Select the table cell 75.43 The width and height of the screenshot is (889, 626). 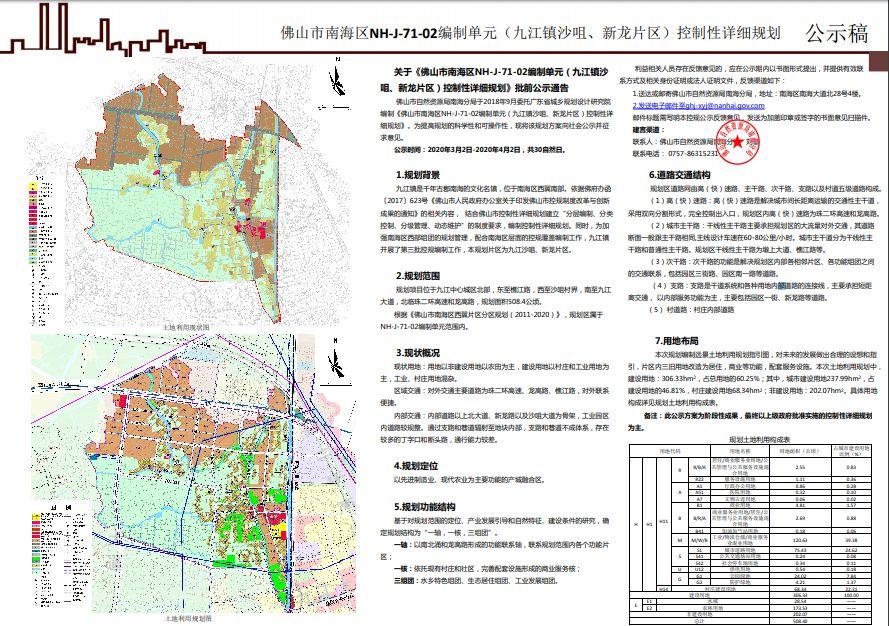(x=800, y=550)
